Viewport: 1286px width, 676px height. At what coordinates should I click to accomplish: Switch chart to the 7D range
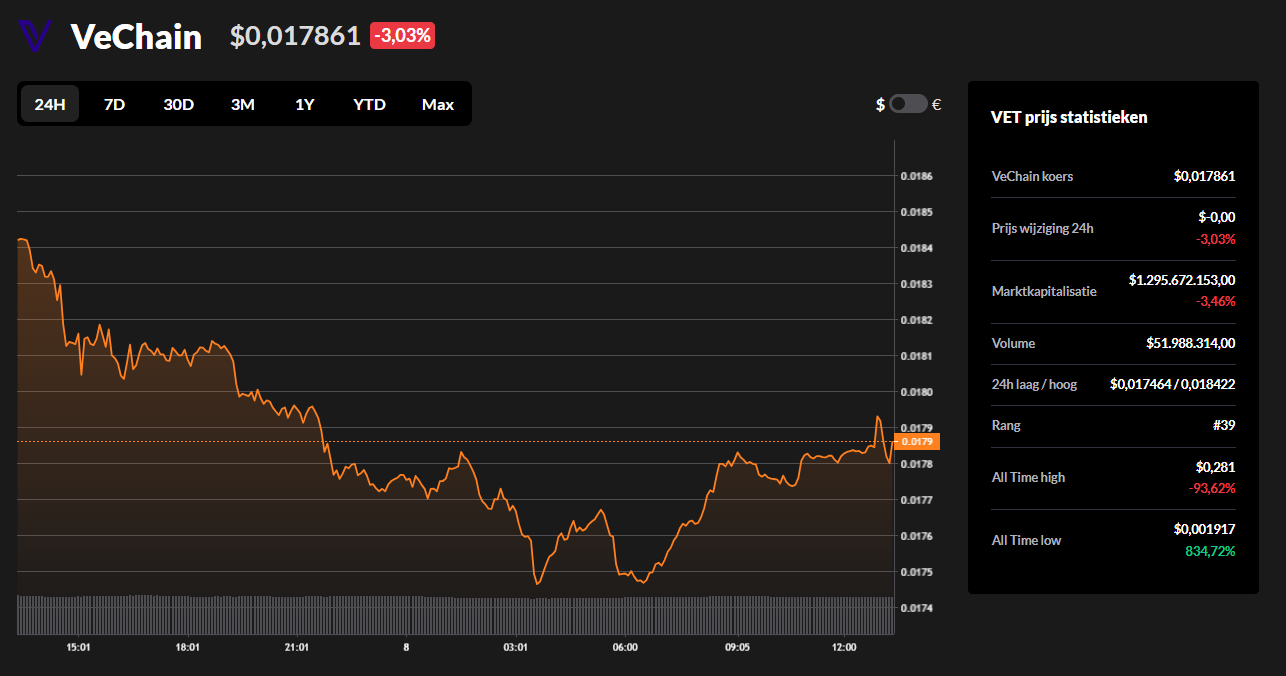point(114,104)
